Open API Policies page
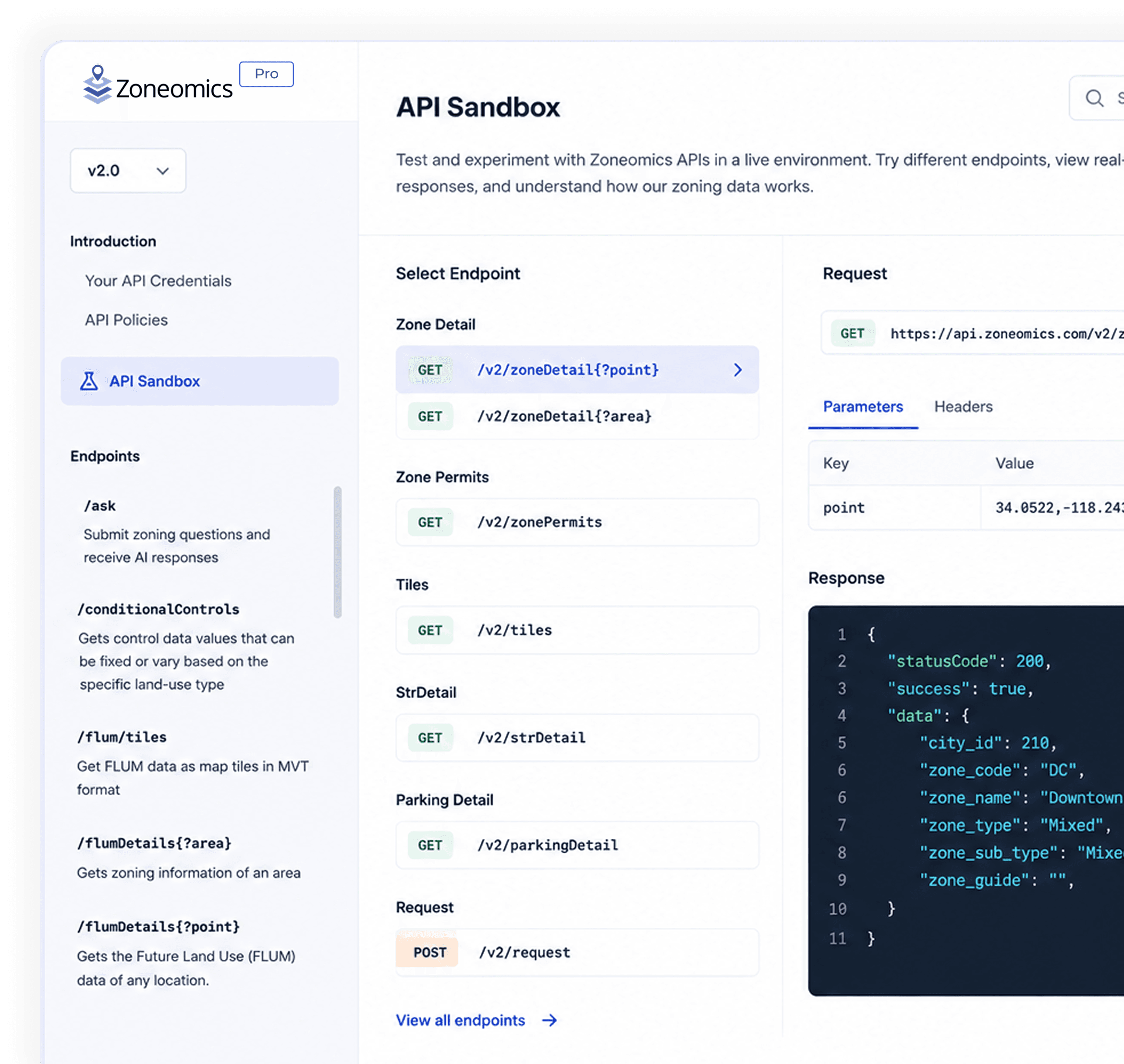Image resolution: width=1124 pixels, height=1064 pixels. [126, 320]
